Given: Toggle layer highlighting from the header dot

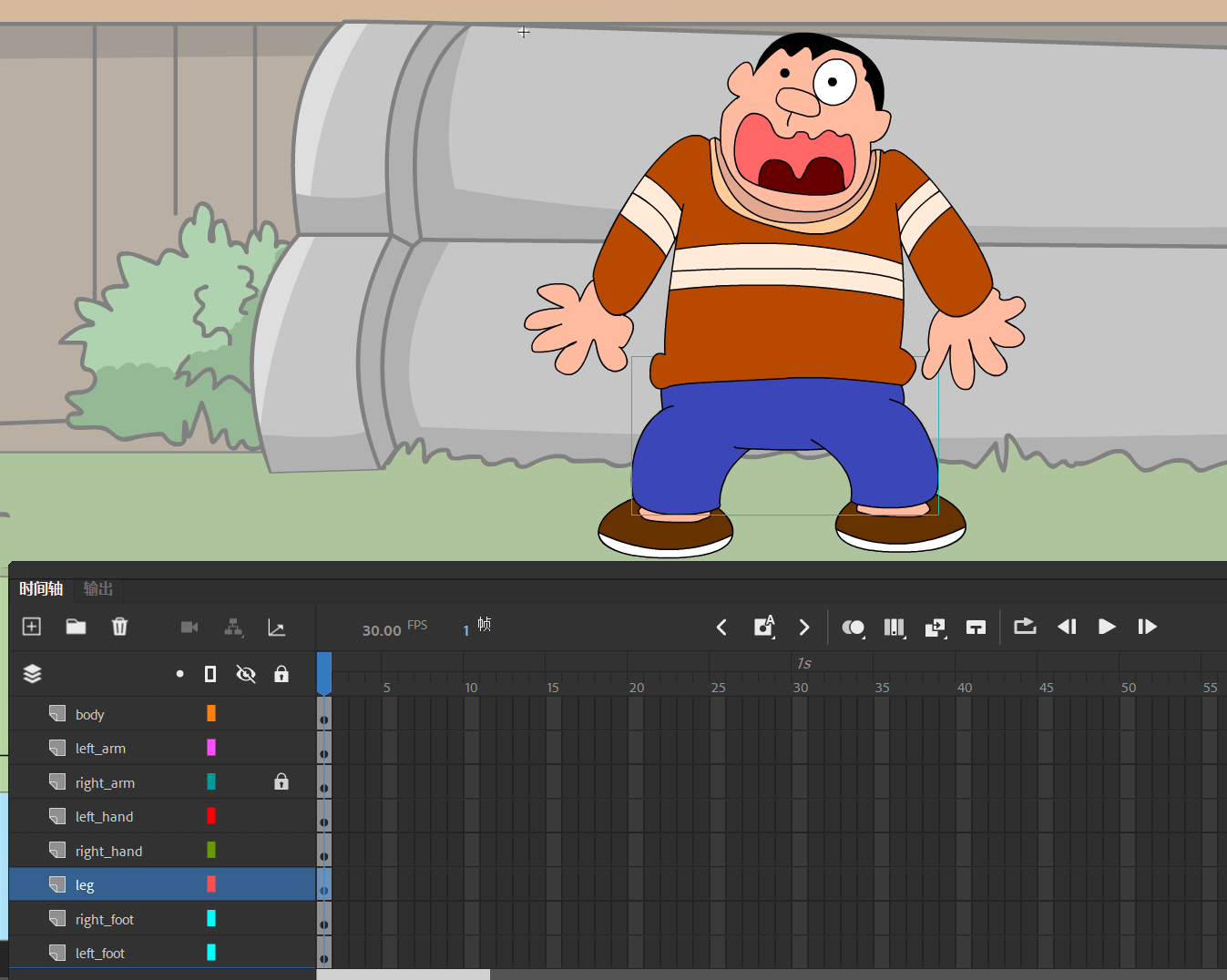Looking at the screenshot, I should [x=180, y=674].
